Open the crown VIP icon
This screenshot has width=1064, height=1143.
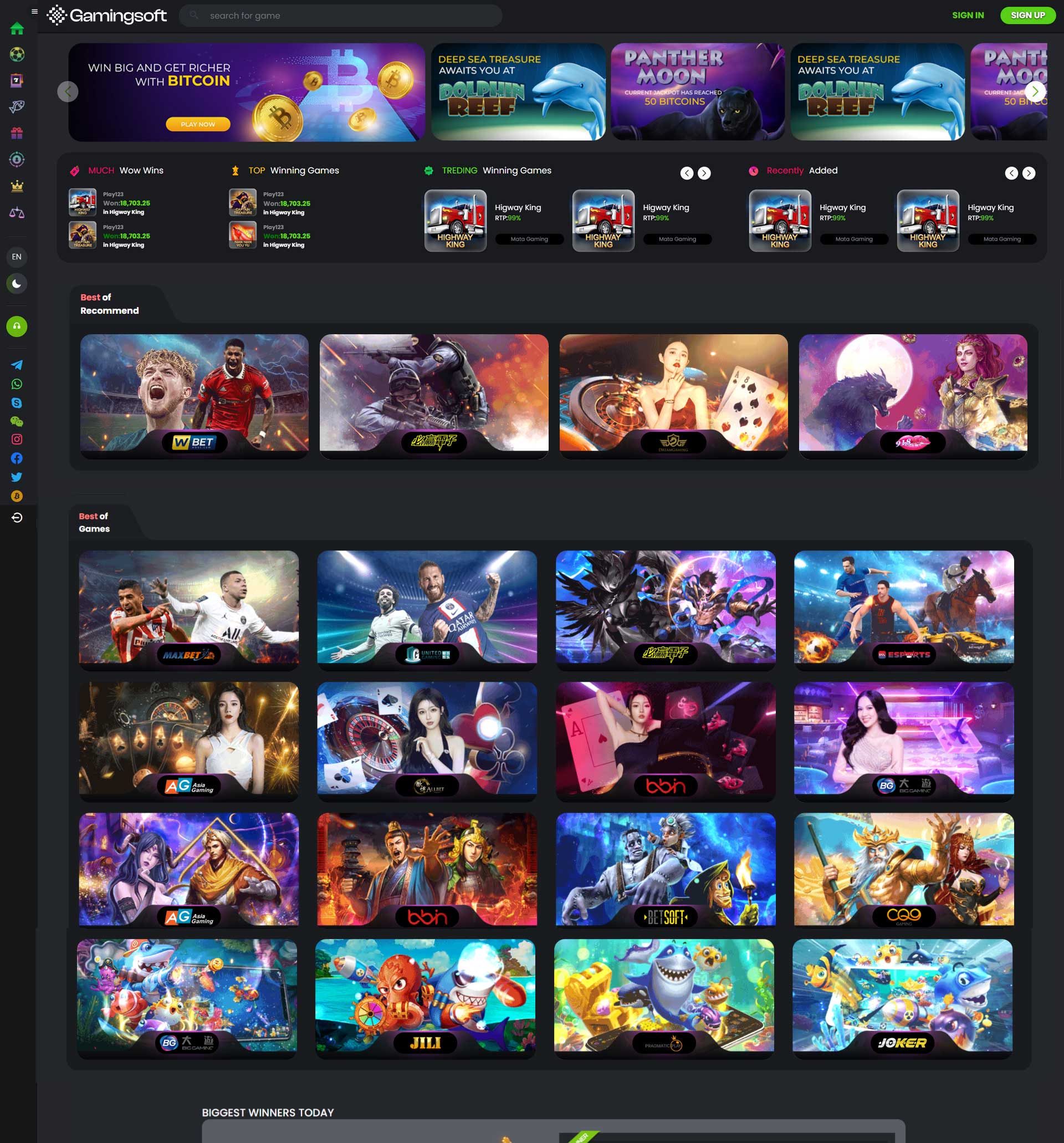[17, 186]
